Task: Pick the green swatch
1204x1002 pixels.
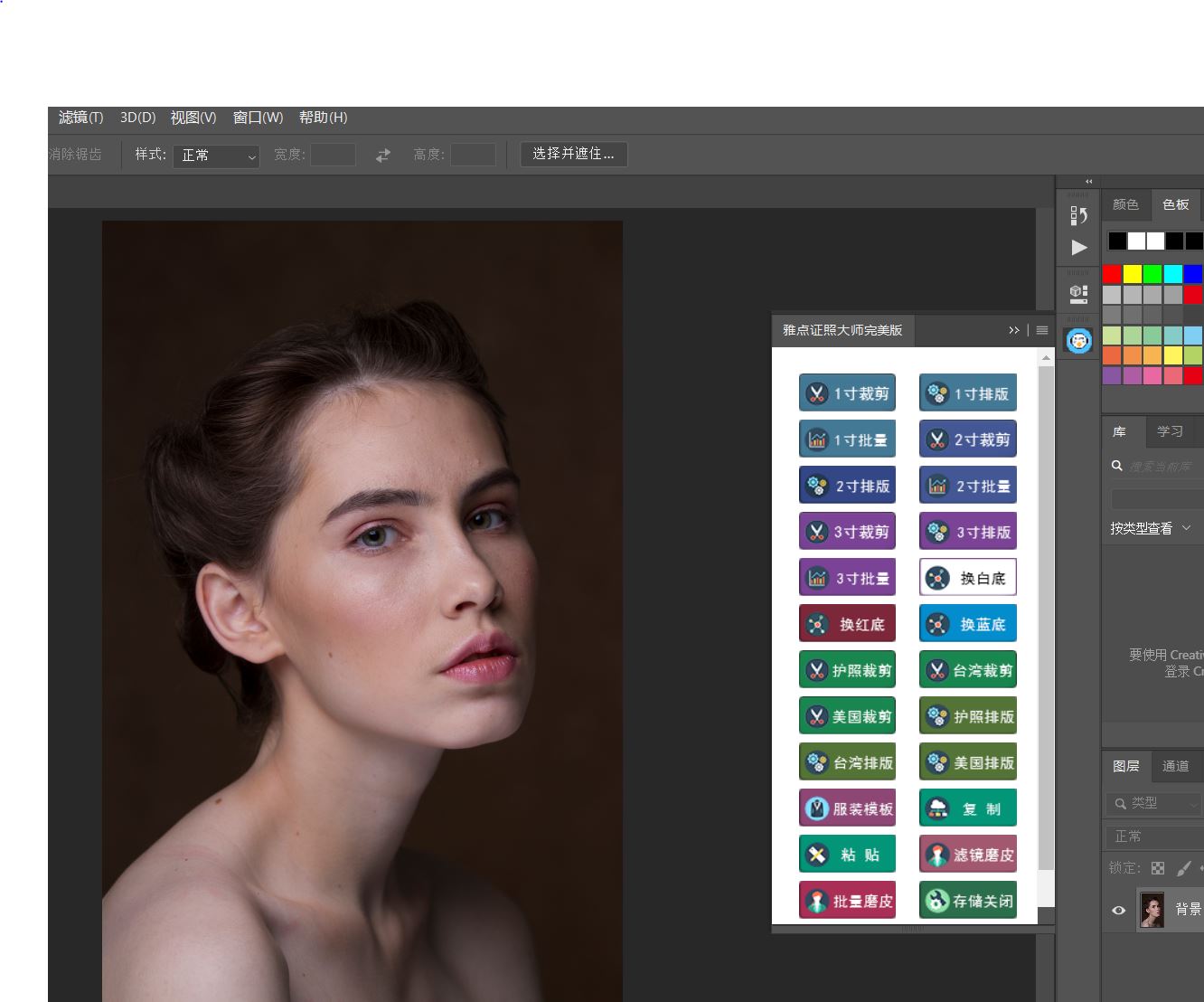Action: point(1152,274)
